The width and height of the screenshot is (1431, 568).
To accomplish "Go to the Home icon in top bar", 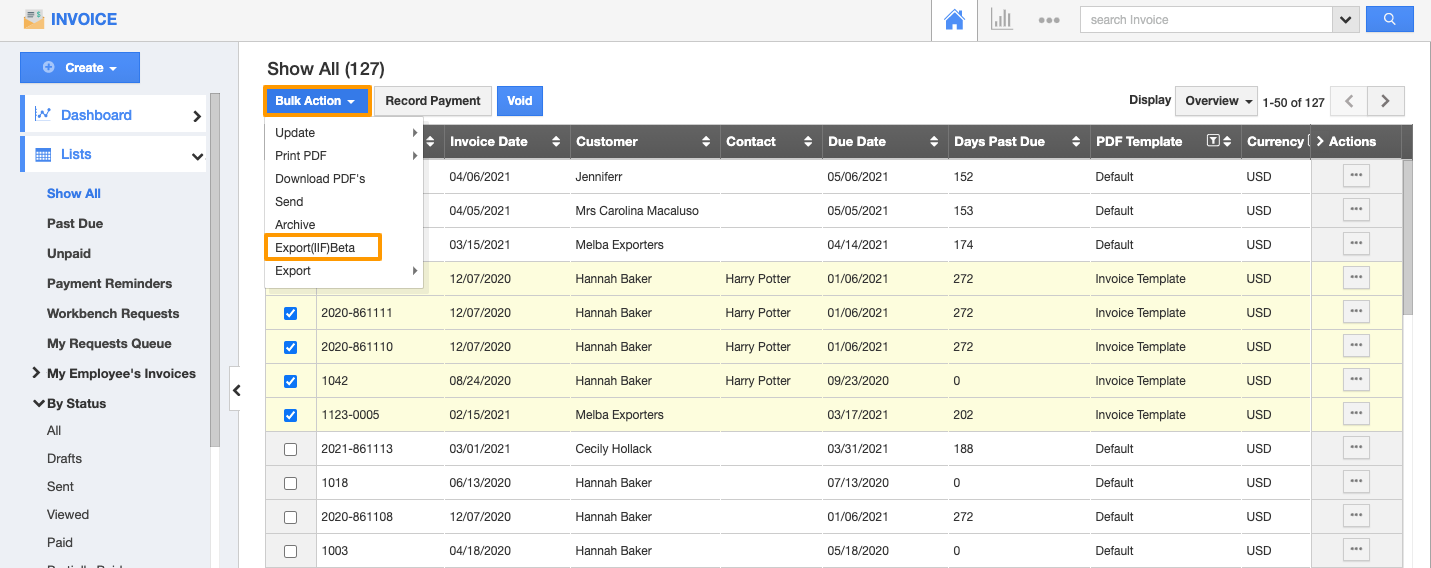I will tap(954, 20).
